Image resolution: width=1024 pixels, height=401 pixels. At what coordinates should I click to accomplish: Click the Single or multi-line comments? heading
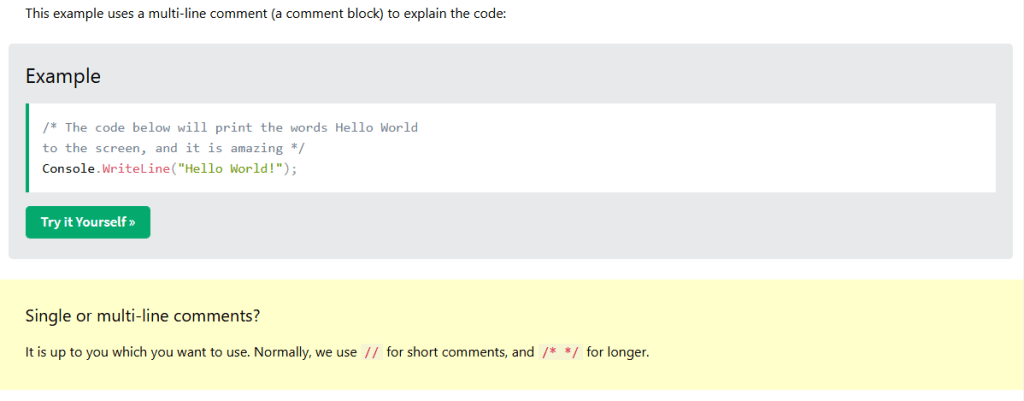tap(142, 316)
